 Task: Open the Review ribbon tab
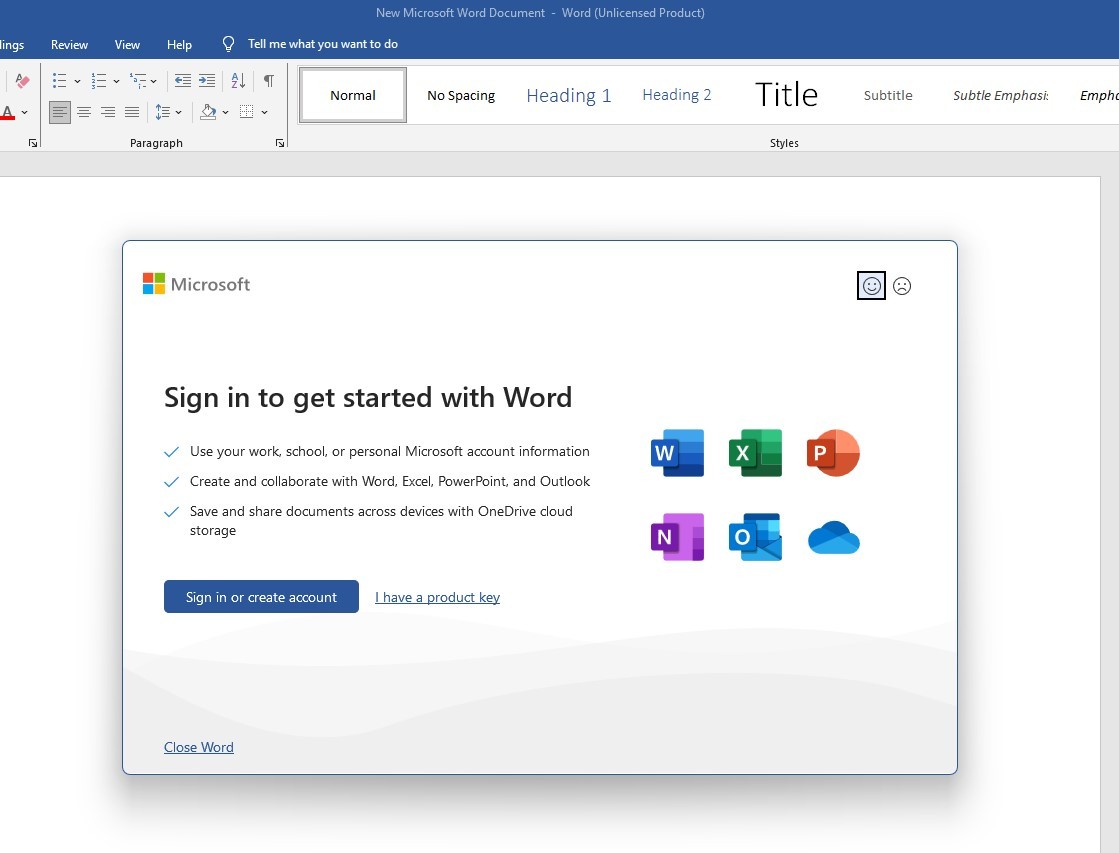[x=69, y=44]
